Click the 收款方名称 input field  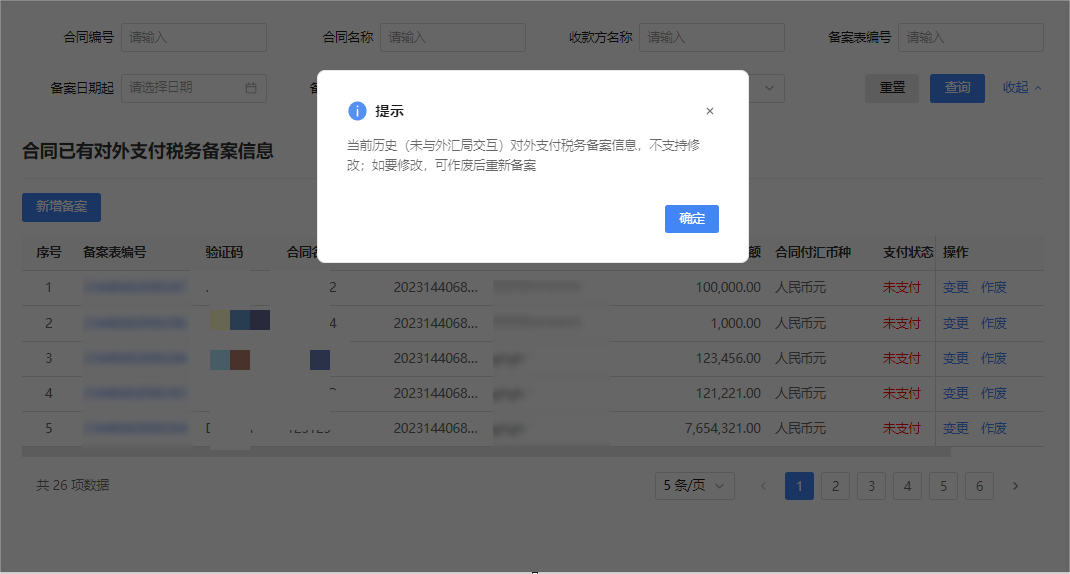(x=712, y=37)
